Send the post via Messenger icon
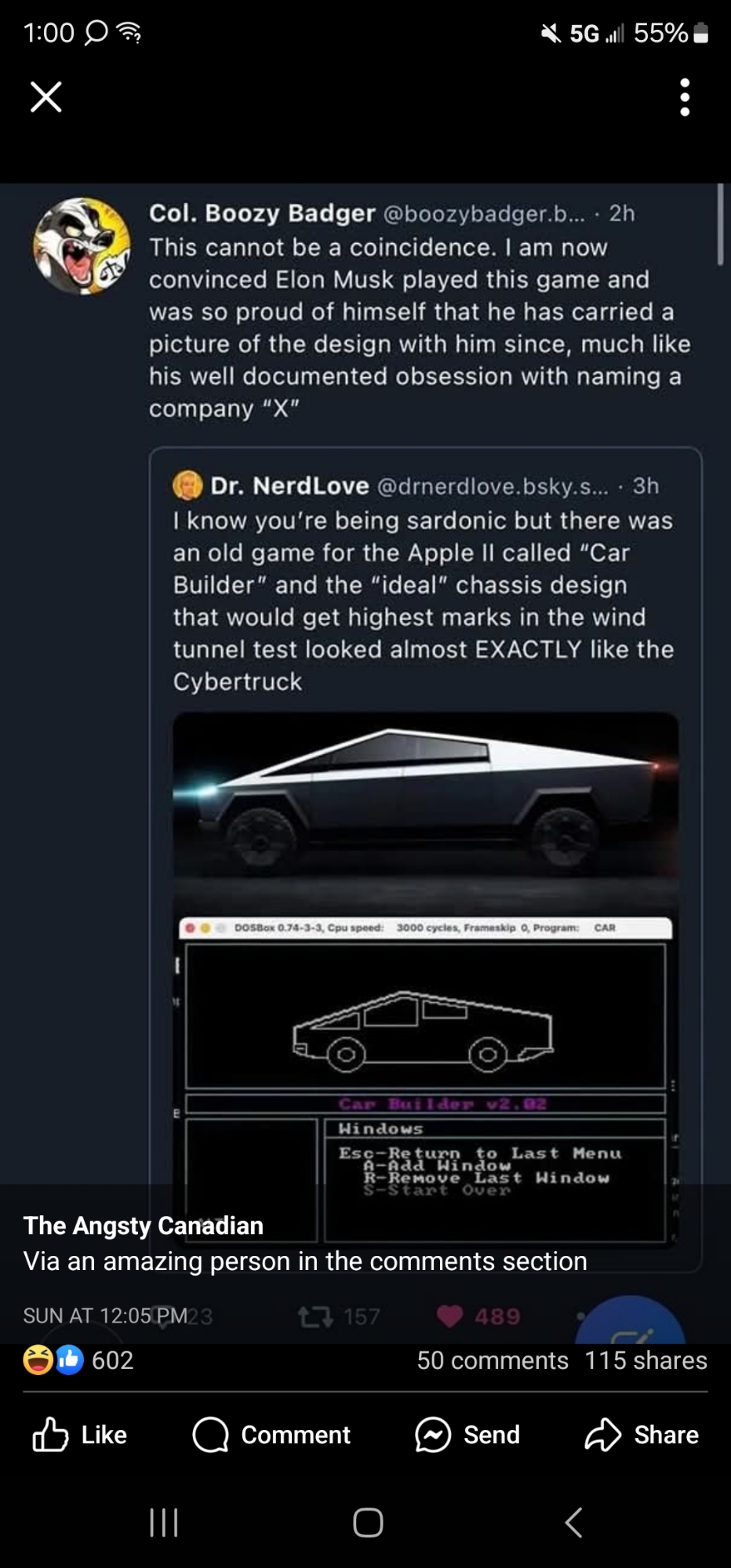 click(467, 1435)
